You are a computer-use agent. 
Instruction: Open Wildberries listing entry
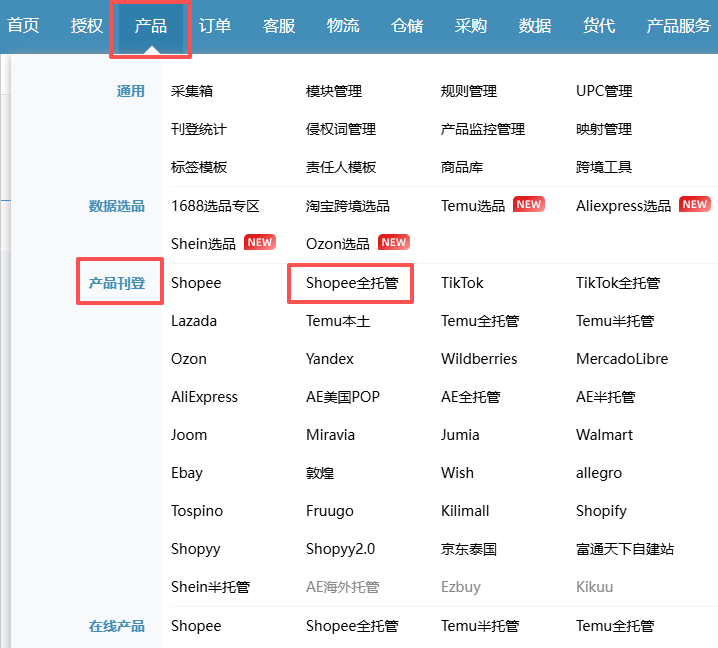pos(479,359)
